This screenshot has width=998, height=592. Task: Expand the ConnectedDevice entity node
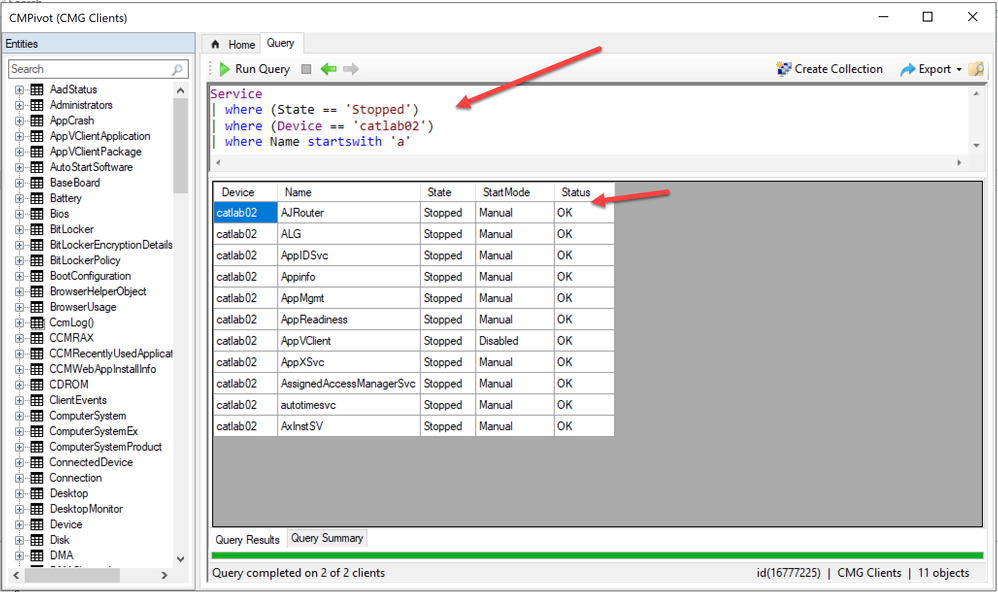(x=19, y=462)
